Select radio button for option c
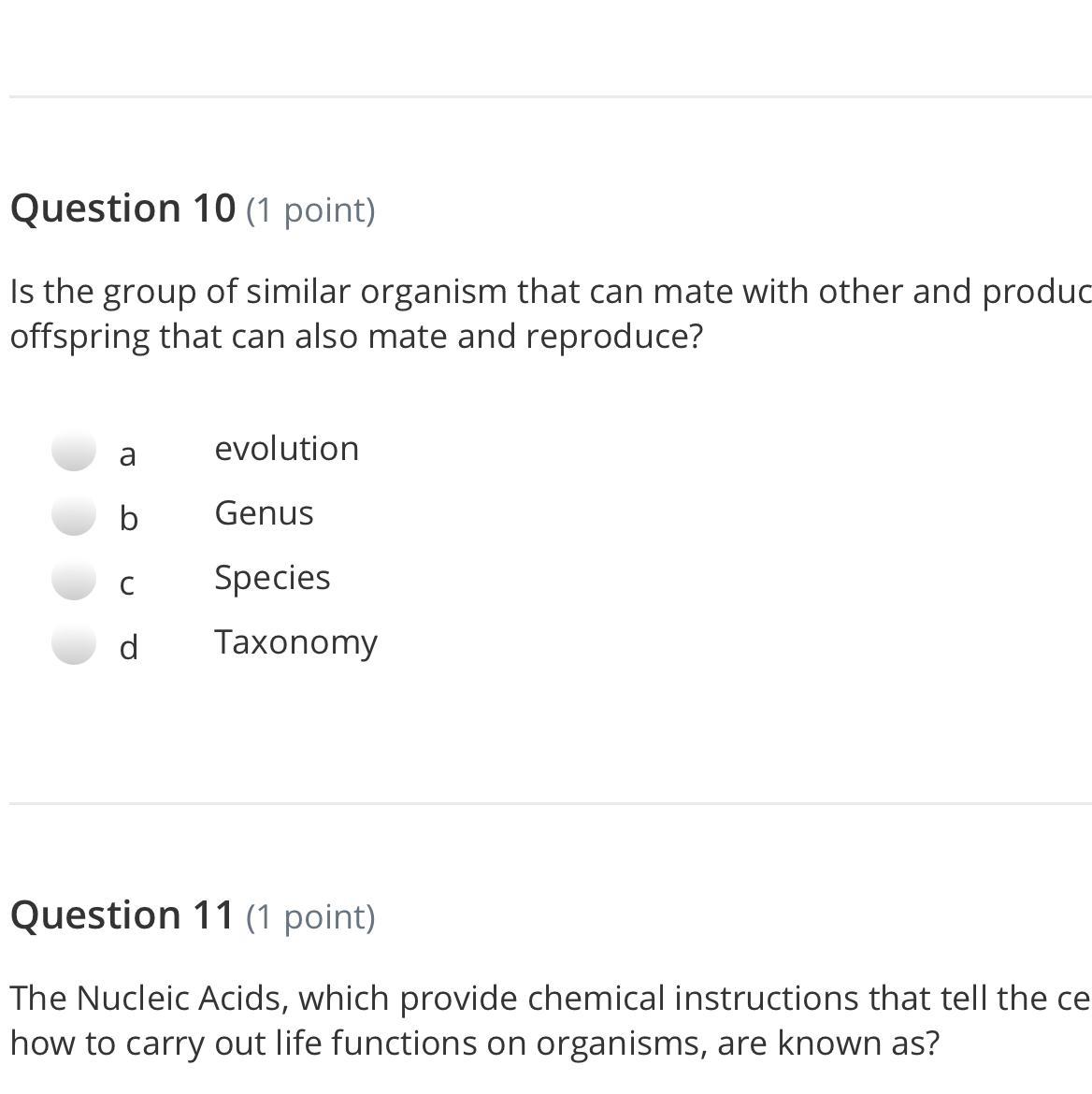Viewport: 1092px width, 1094px height. [x=74, y=581]
